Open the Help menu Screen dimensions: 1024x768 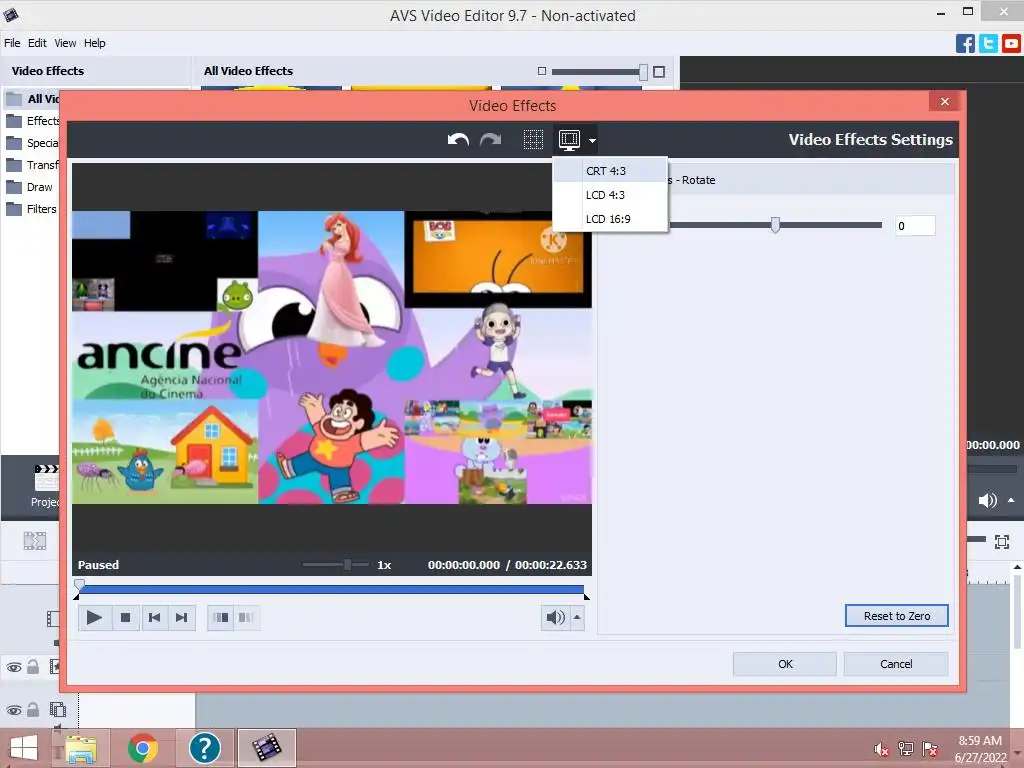click(95, 43)
